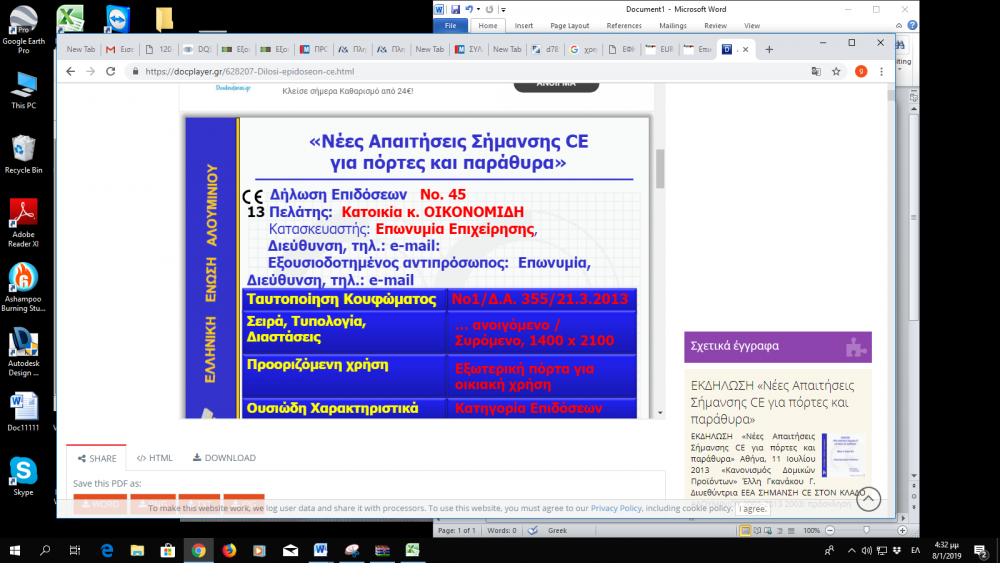Reload the docplayer page
1000x563 pixels.
point(110,71)
